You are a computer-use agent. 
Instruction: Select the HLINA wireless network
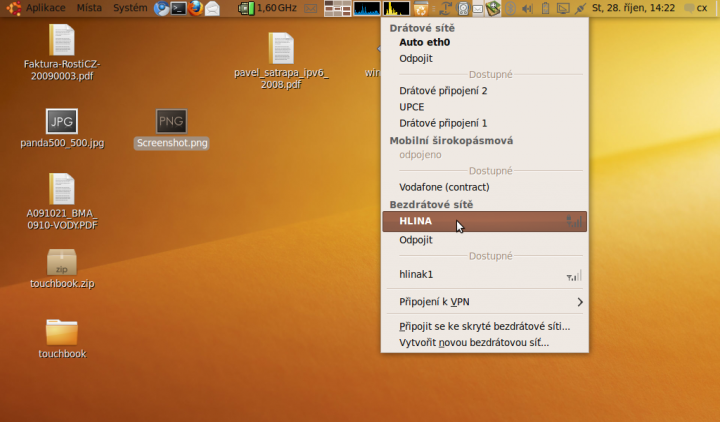pyautogui.click(x=484, y=221)
